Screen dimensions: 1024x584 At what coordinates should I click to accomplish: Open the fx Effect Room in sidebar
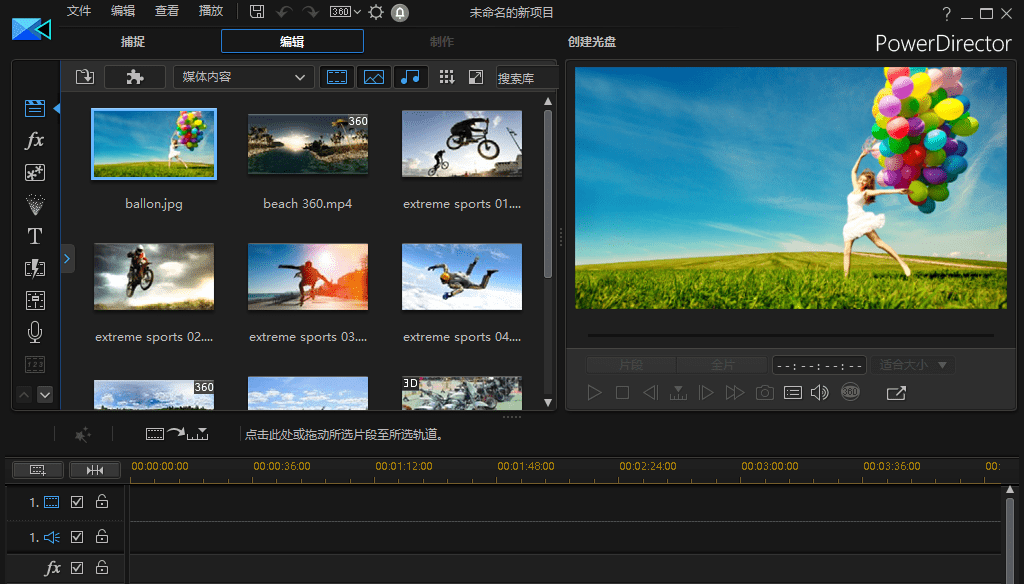pyautogui.click(x=35, y=141)
